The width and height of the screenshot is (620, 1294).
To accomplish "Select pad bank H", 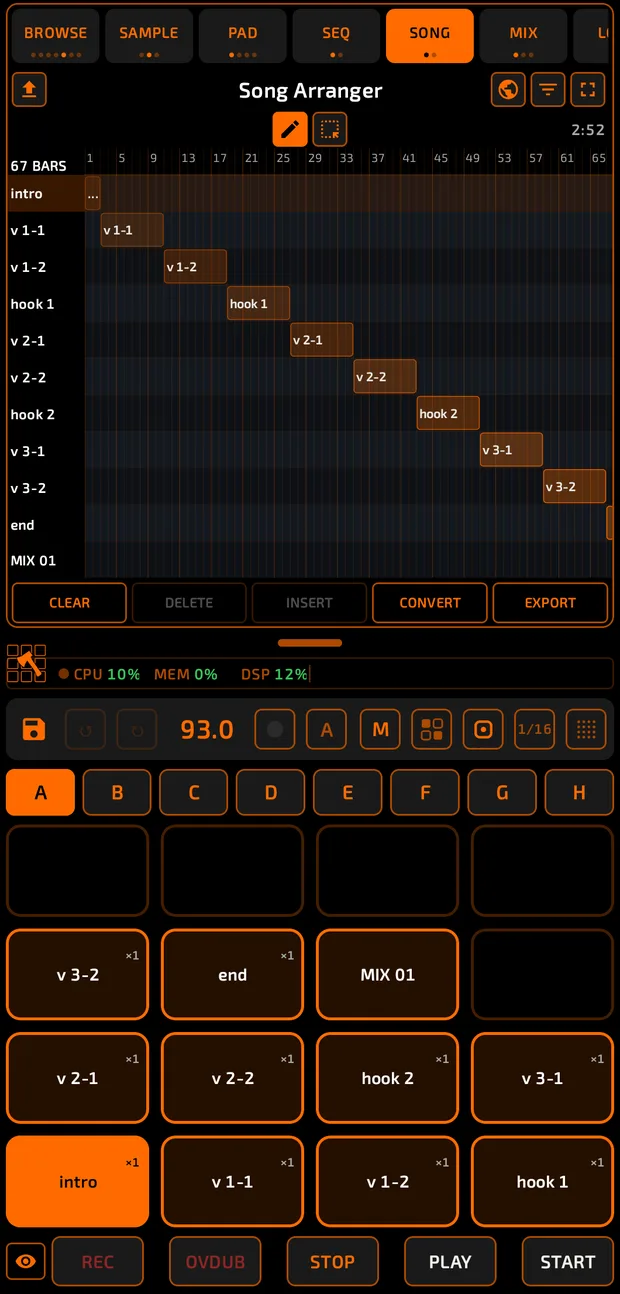I will coord(579,793).
